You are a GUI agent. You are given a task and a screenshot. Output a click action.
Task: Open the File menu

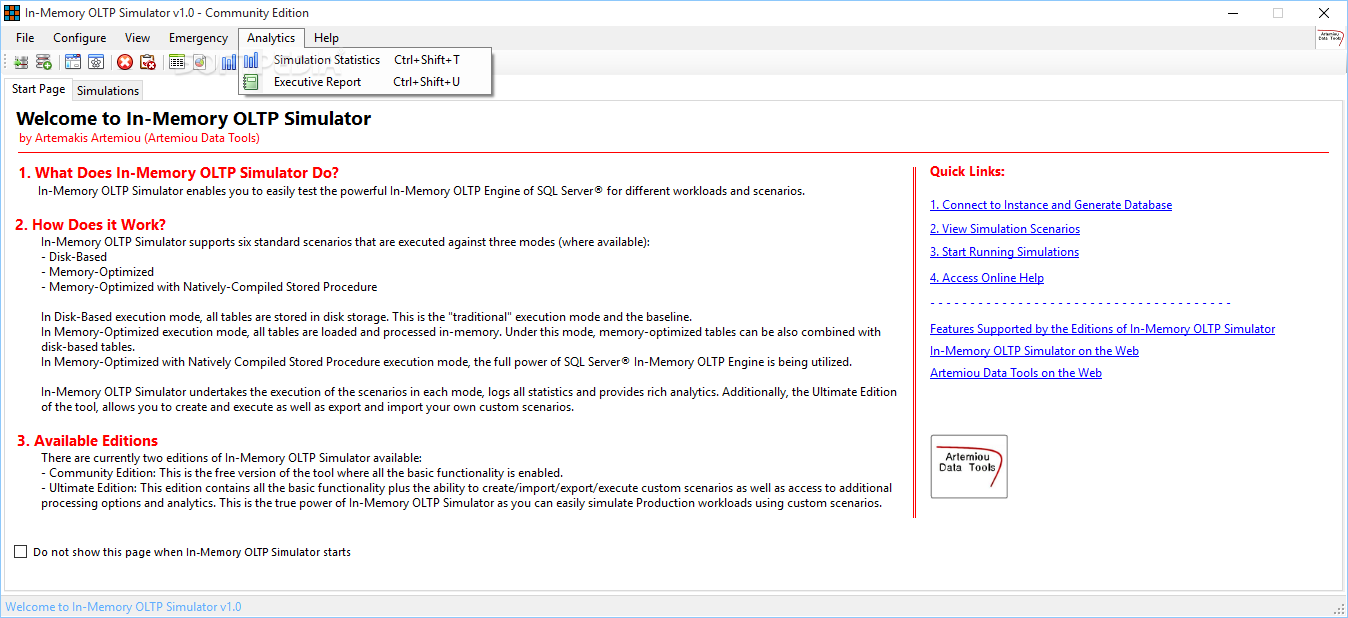coord(25,38)
